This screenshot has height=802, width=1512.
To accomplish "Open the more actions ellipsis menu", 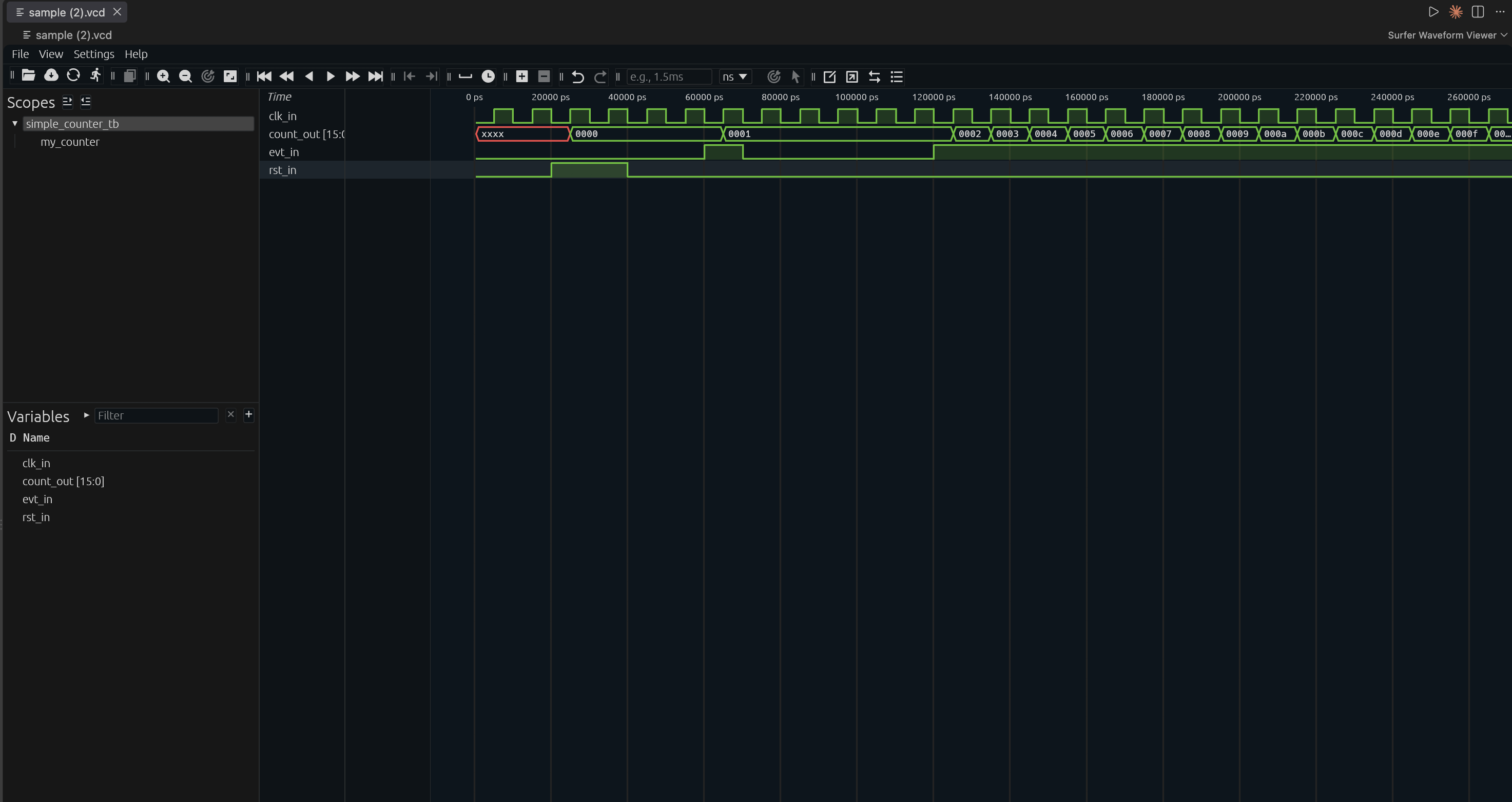I will (x=1500, y=12).
